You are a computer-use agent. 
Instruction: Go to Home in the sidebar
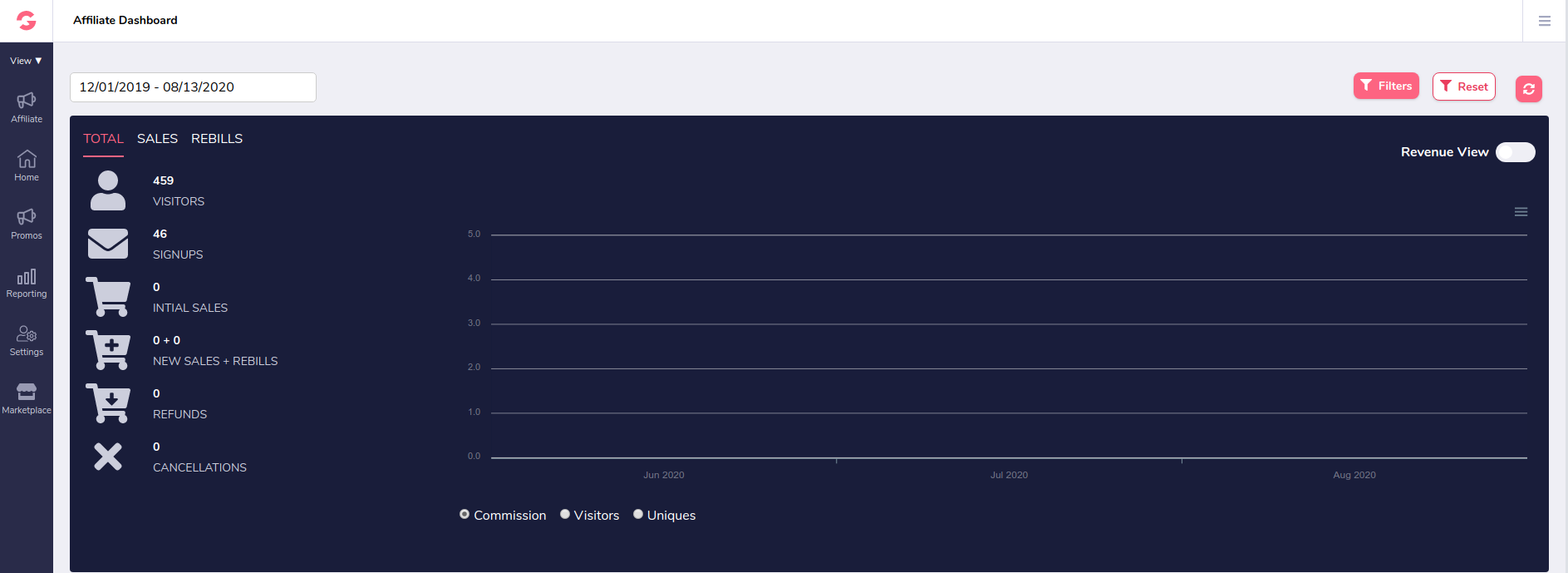coord(27,165)
